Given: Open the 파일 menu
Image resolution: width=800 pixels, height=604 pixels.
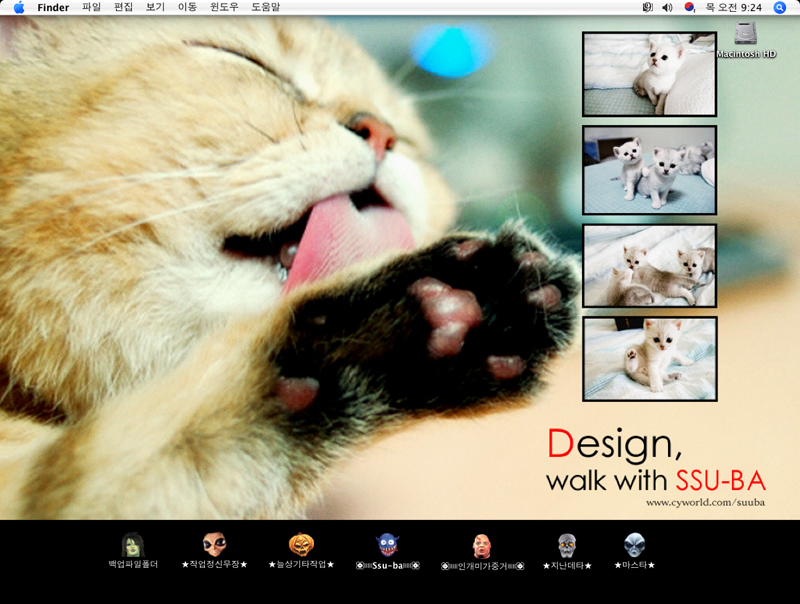Looking at the screenshot, I should tap(92, 7).
